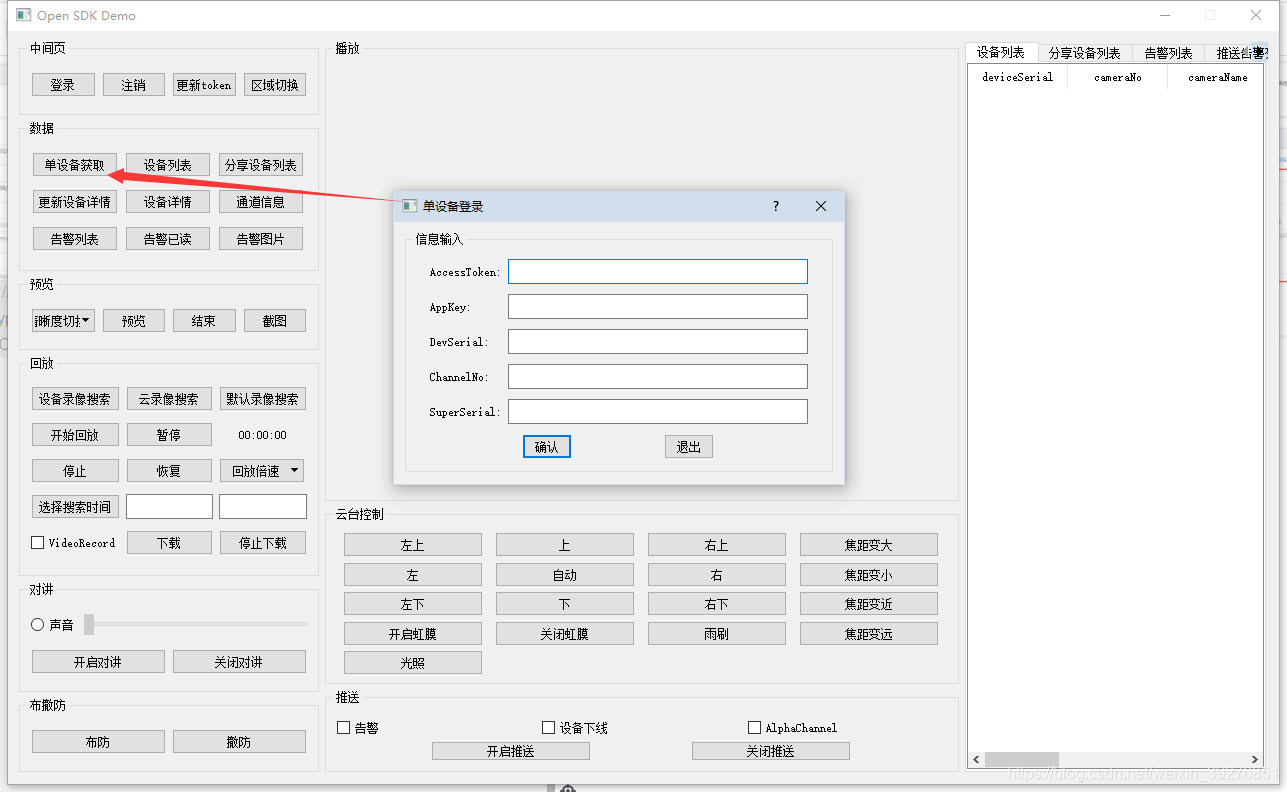Click the 下载 download button
The height and width of the screenshot is (792, 1287).
[x=169, y=543]
